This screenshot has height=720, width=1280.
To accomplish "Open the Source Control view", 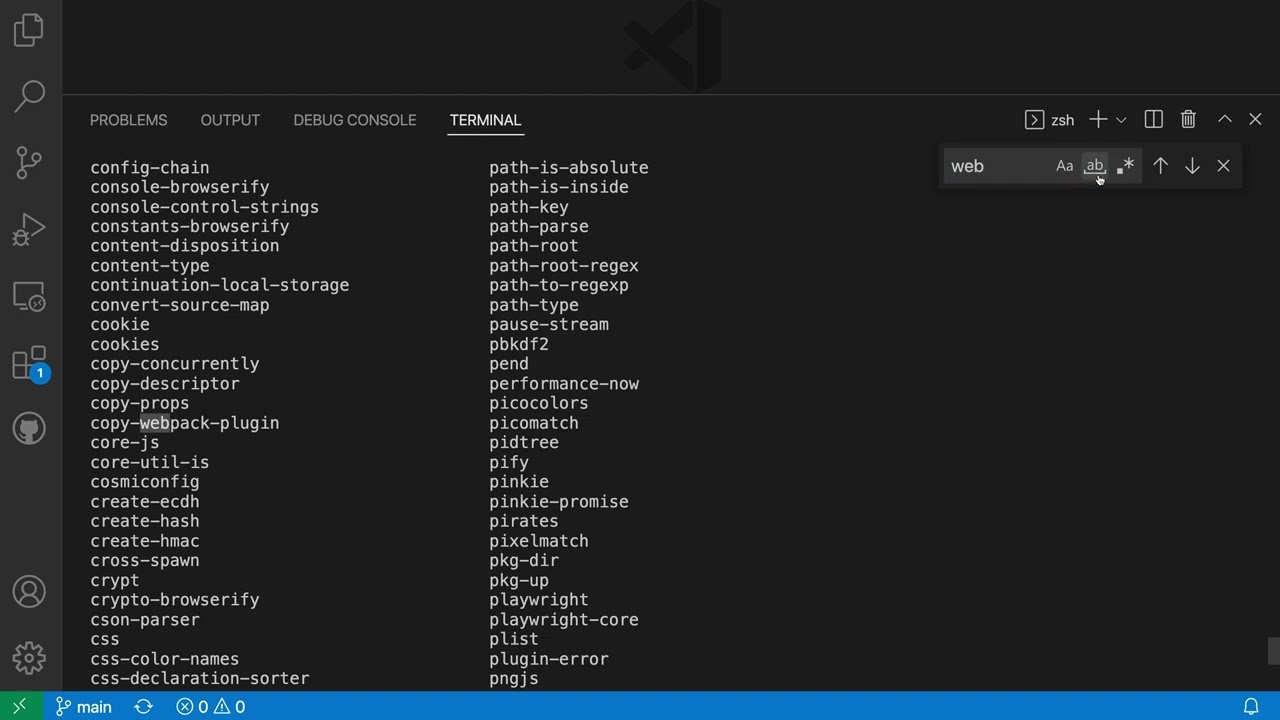I will (29, 162).
